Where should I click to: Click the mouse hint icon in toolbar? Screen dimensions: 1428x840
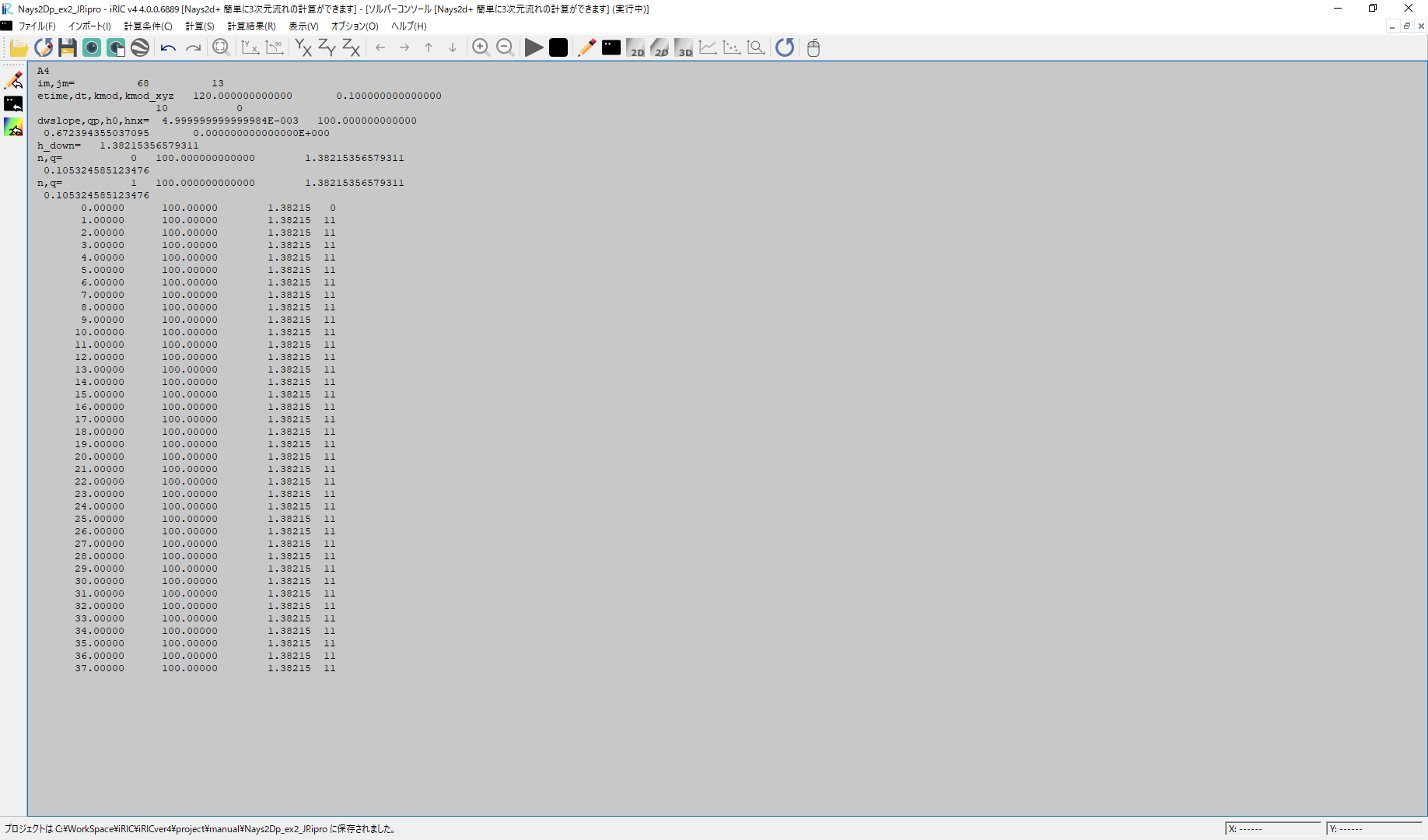814,48
